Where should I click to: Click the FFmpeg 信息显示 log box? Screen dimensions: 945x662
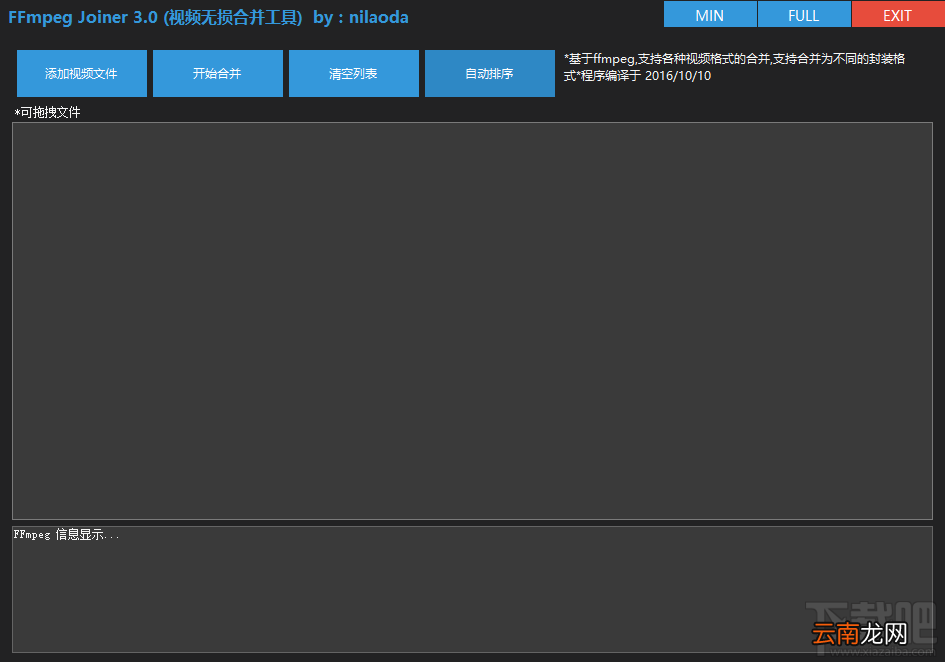pos(472,589)
